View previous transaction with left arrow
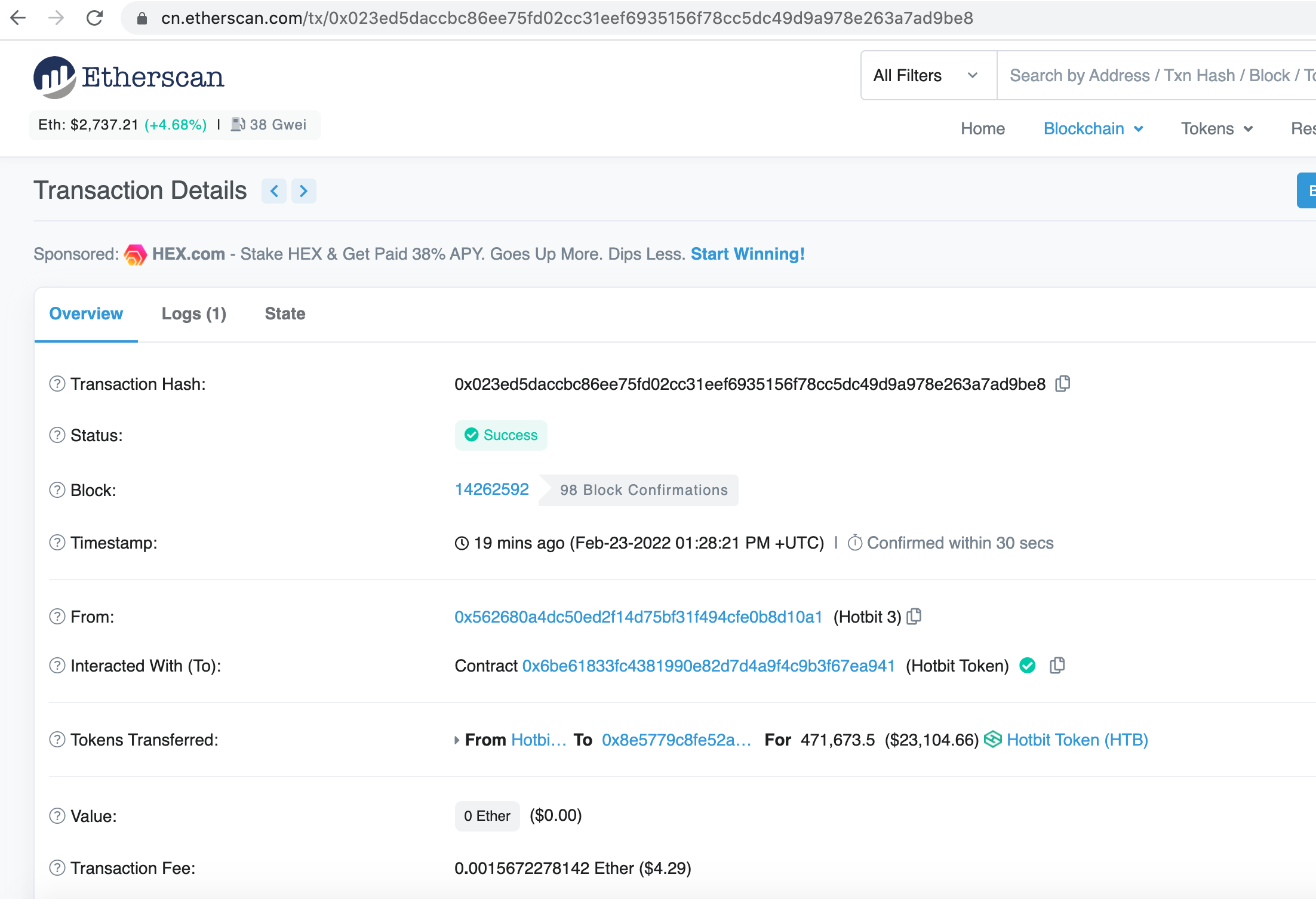The image size is (1316, 899). click(x=274, y=191)
